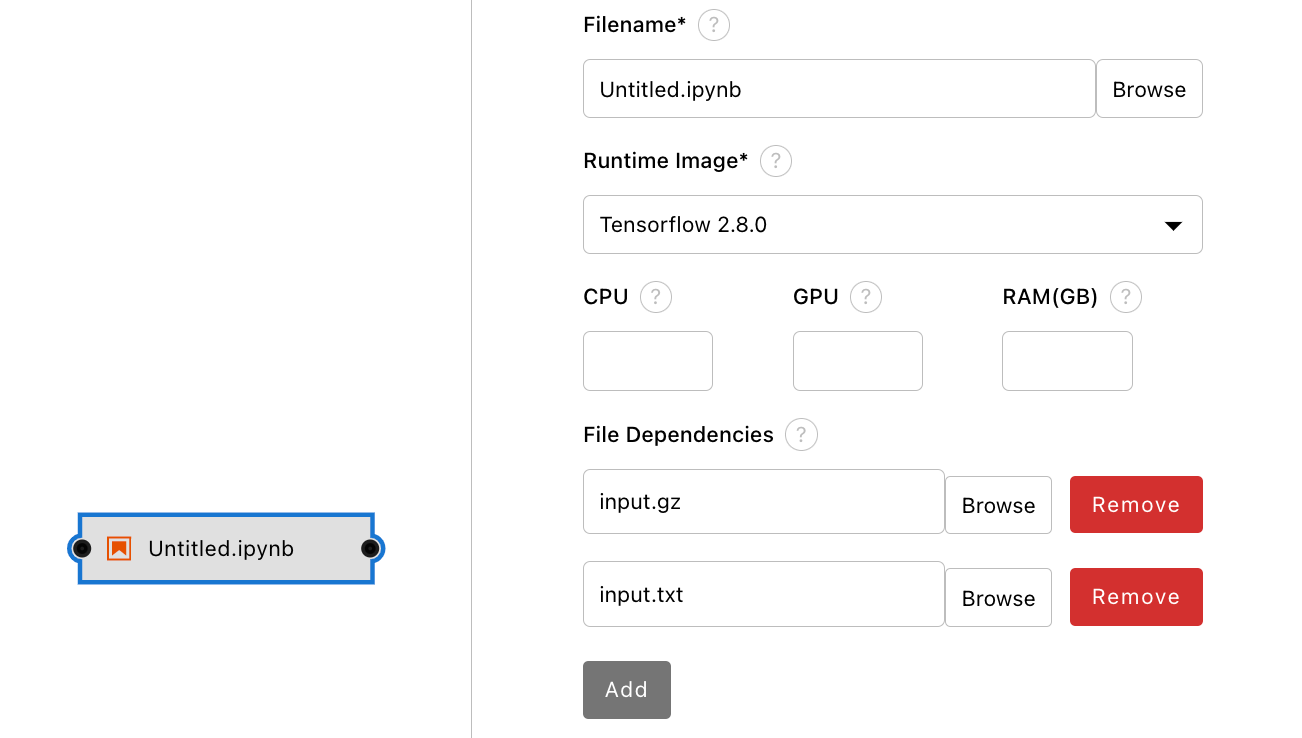Click the Filename help question mark icon
The image size is (1302, 738).
(x=713, y=25)
